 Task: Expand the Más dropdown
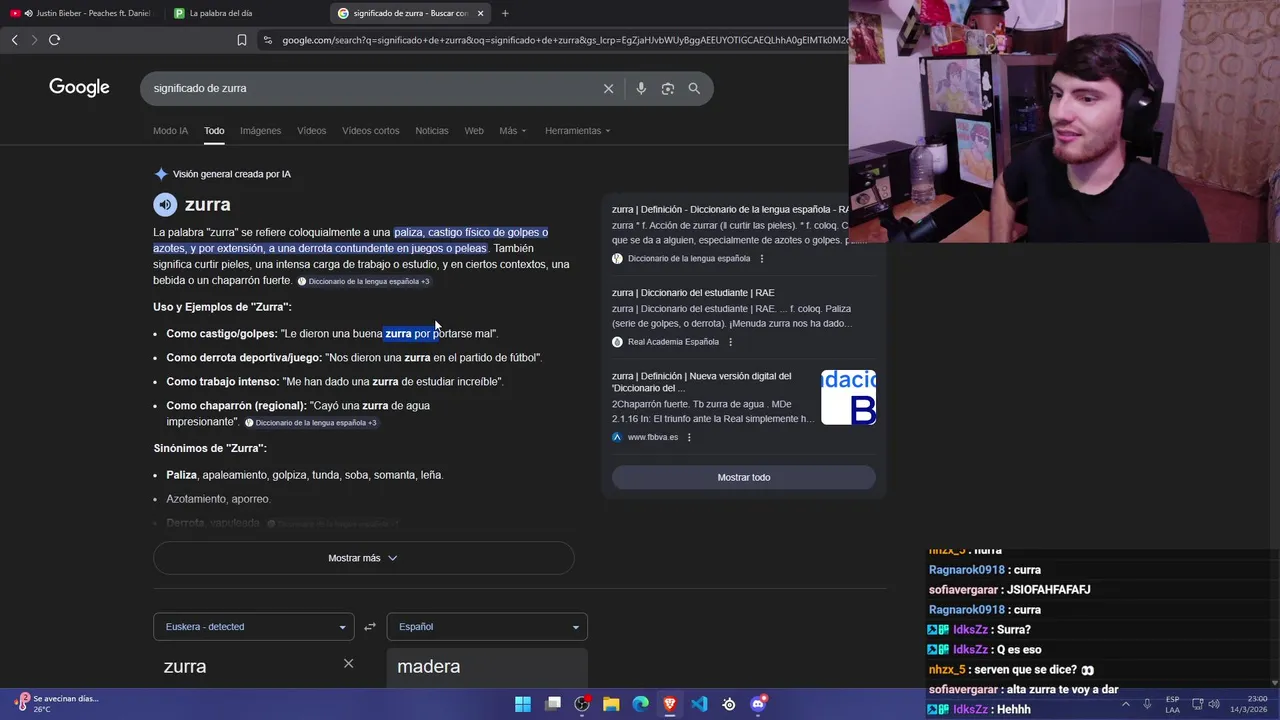[513, 131]
